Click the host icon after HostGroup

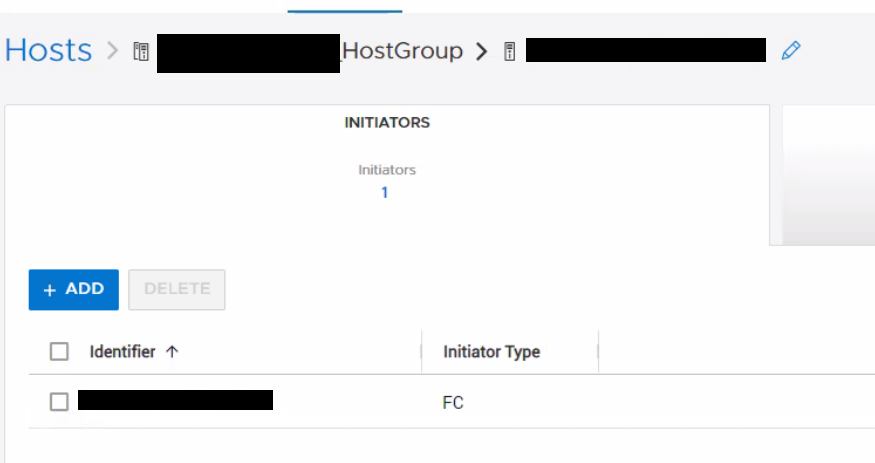point(509,52)
